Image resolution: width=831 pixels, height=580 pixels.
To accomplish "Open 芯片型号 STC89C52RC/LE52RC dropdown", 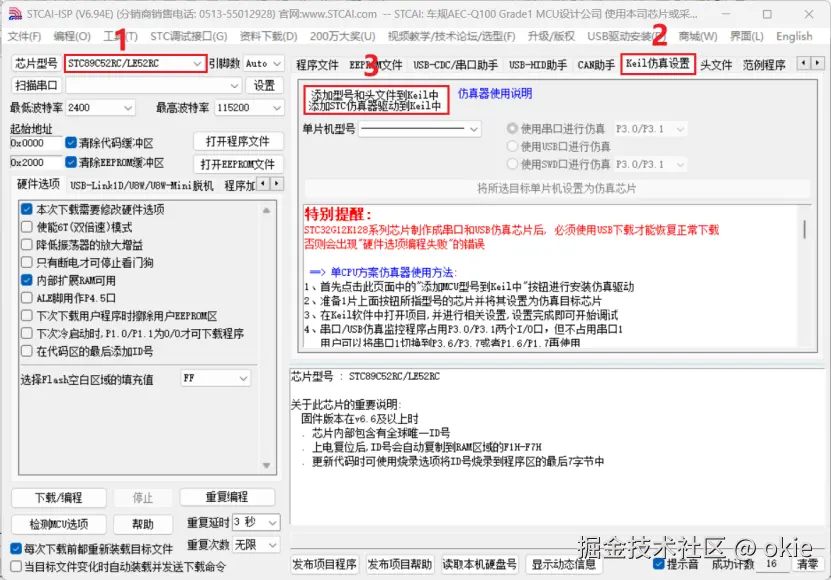I will pos(135,64).
